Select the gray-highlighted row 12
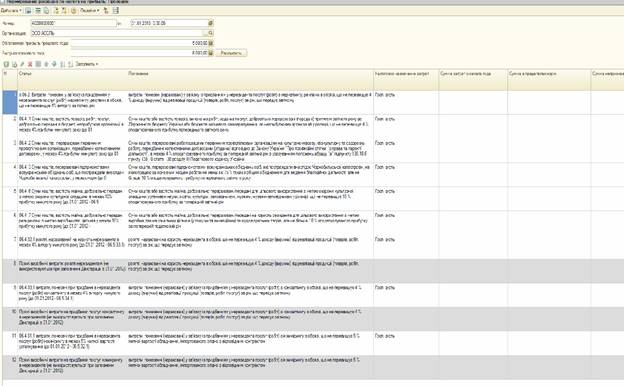This screenshot has width=624, height=386. tap(312, 367)
